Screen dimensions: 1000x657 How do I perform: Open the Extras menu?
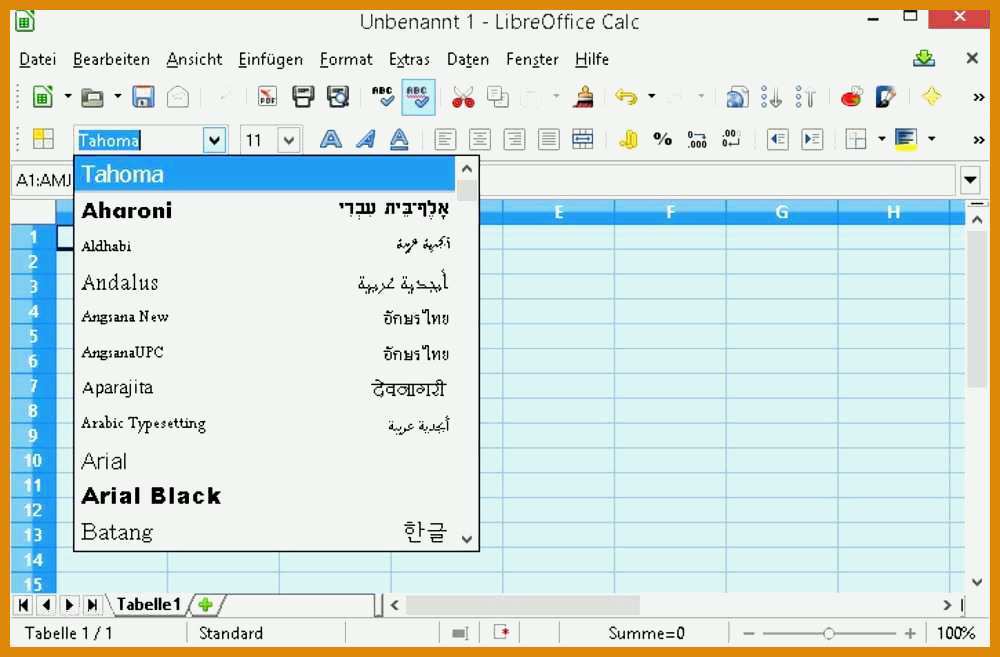click(409, 59)
